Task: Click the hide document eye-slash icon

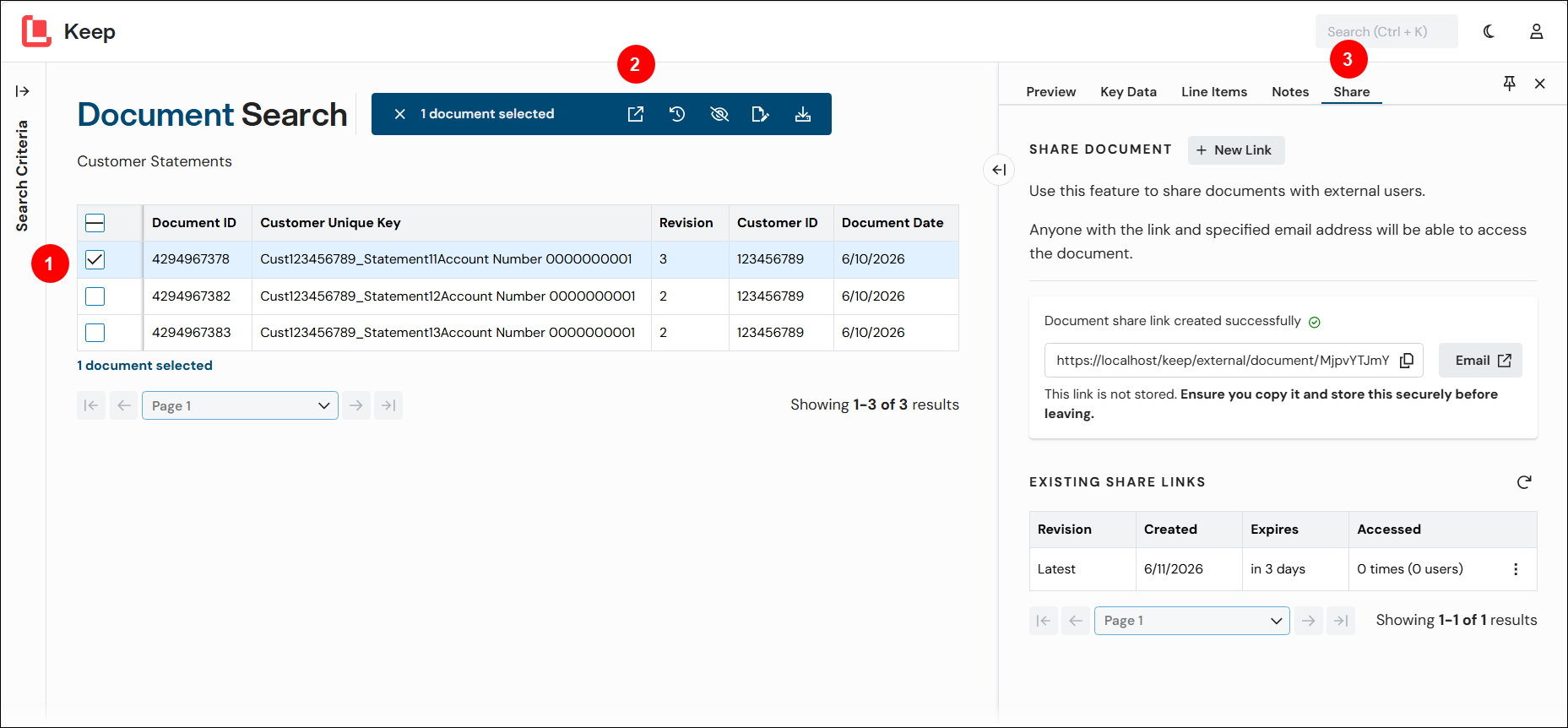Action: tap(719, 114)
